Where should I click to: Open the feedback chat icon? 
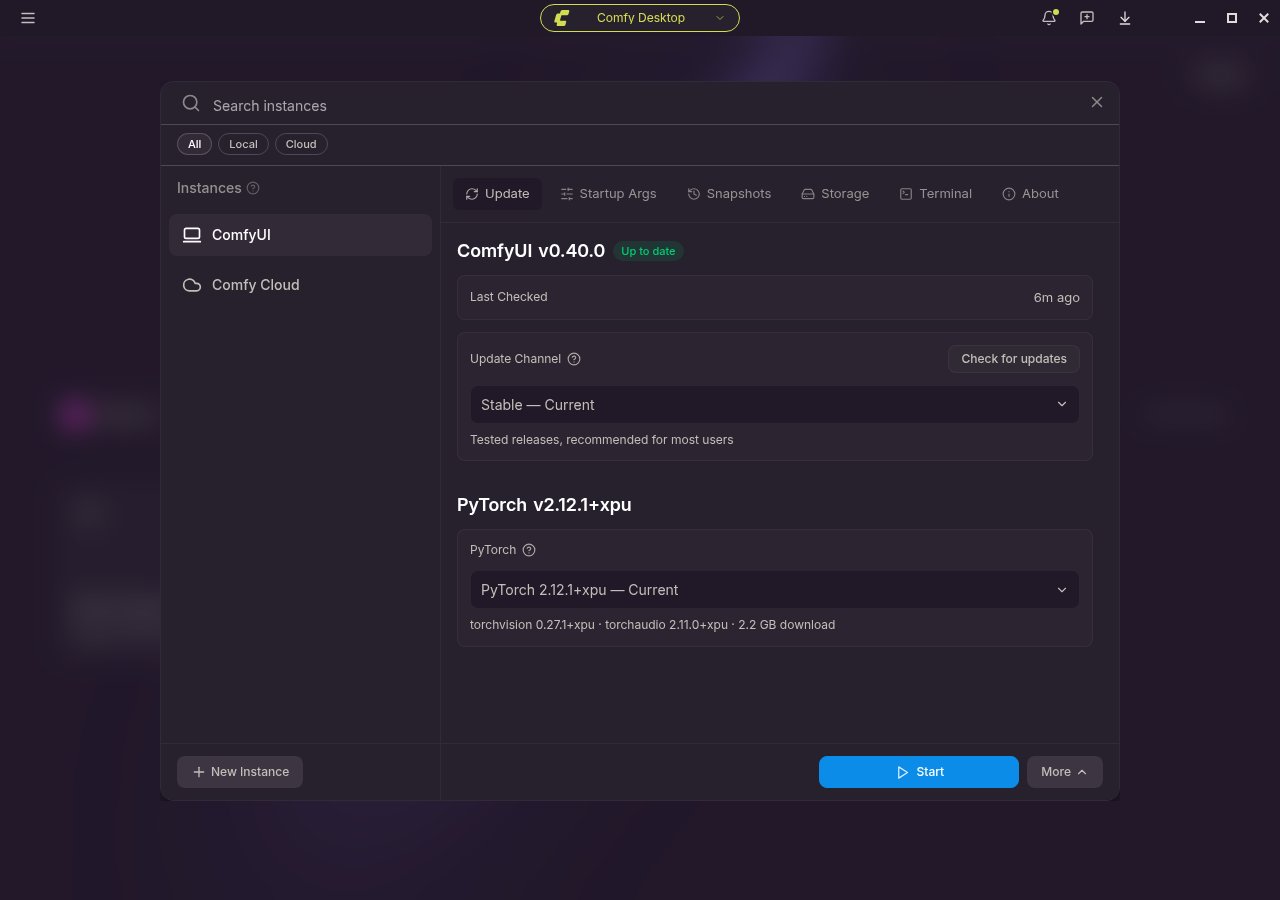click(x=1087, y=18)
